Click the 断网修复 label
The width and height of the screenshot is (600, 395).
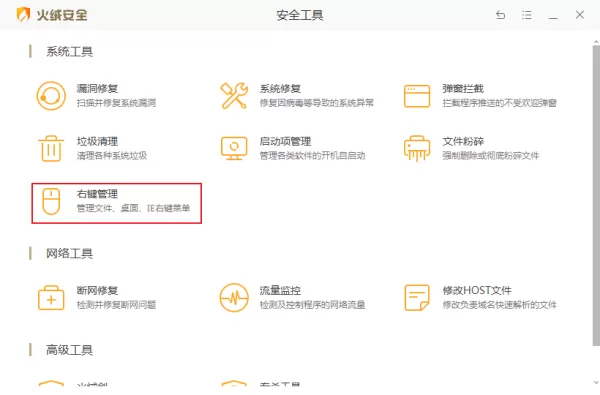coord(97,291)
